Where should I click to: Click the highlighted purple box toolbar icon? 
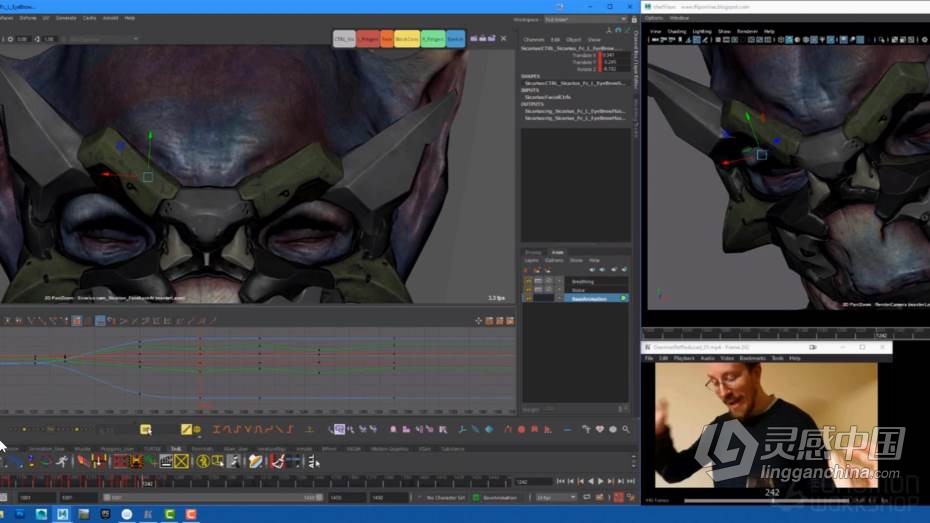coord(339,429)
